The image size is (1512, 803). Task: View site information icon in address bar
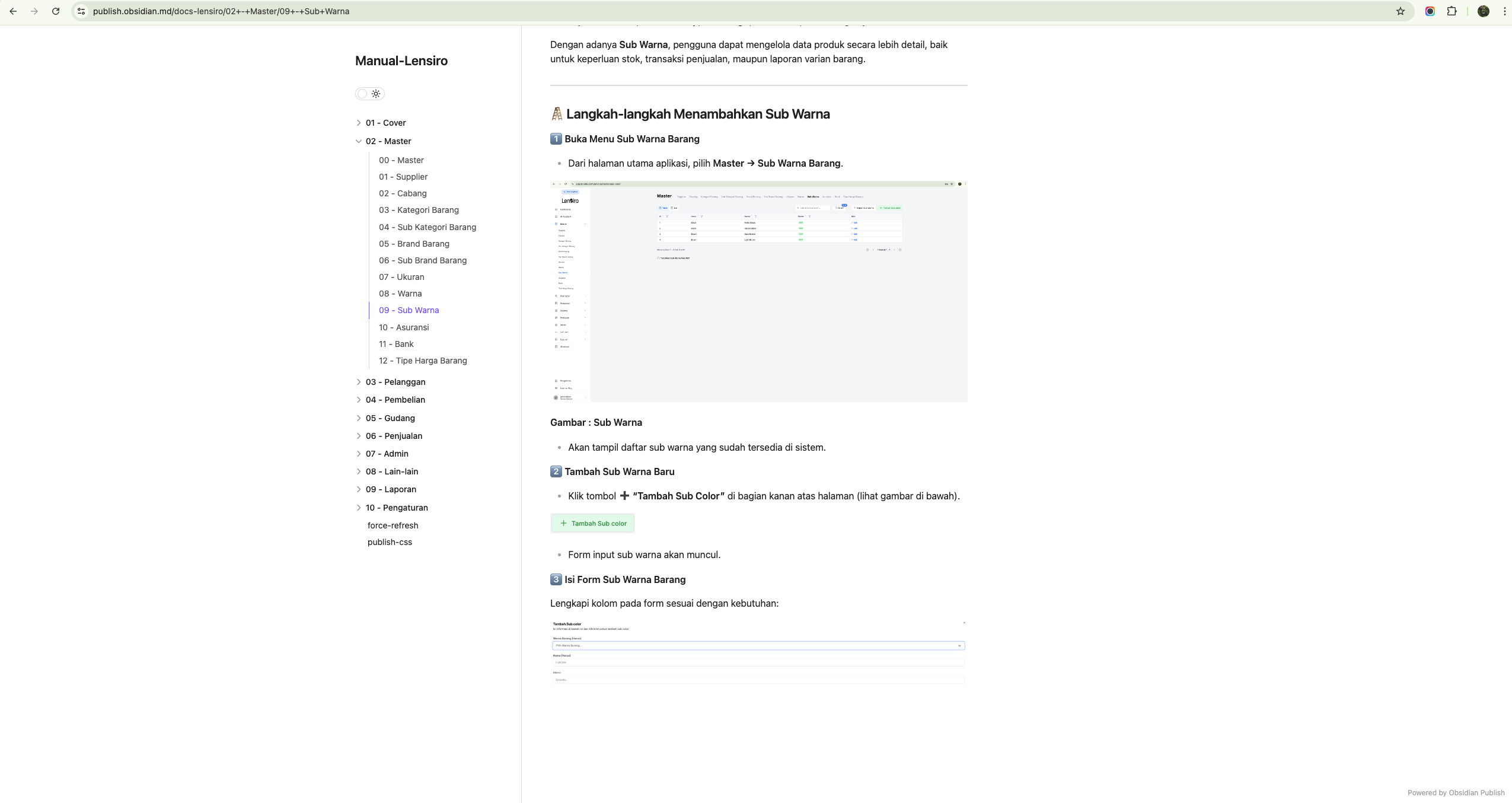tap(81, 11)
